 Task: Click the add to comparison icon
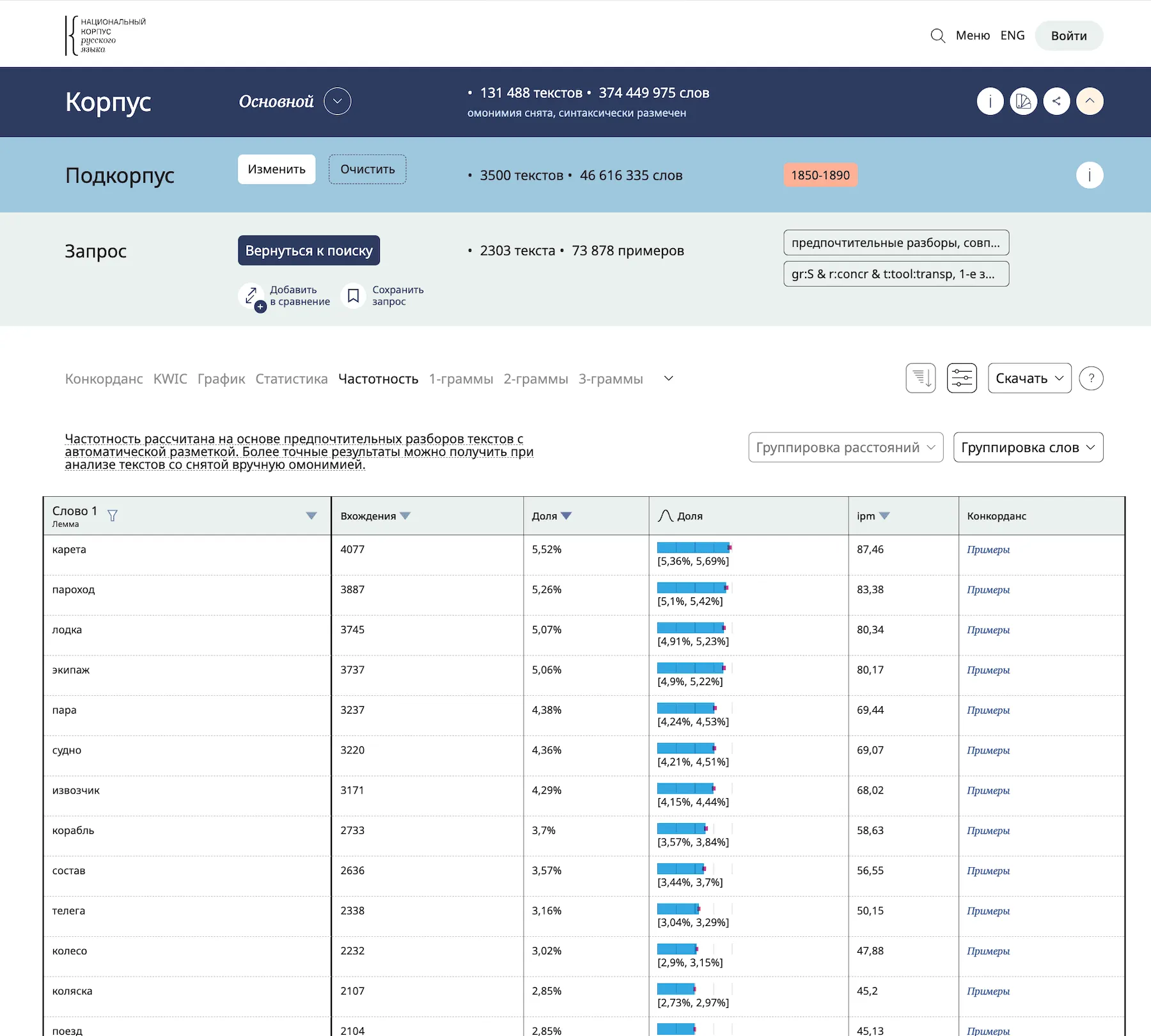pyautogui.click(x=251, y=296)
